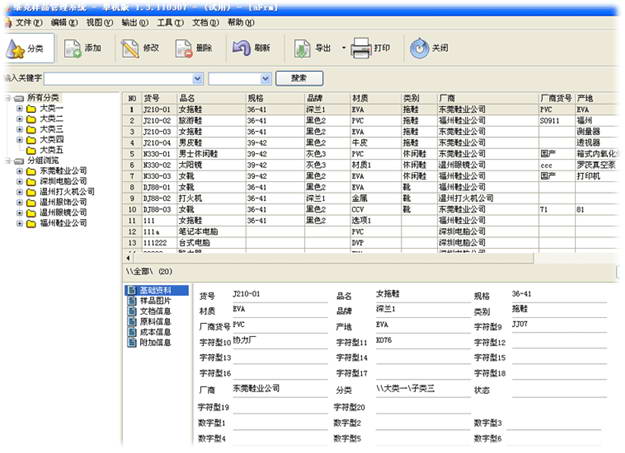Click the 修改 (Modify) toolbar icon
Image resolution: width=625 pixels, height=453 pixels.
140,47
